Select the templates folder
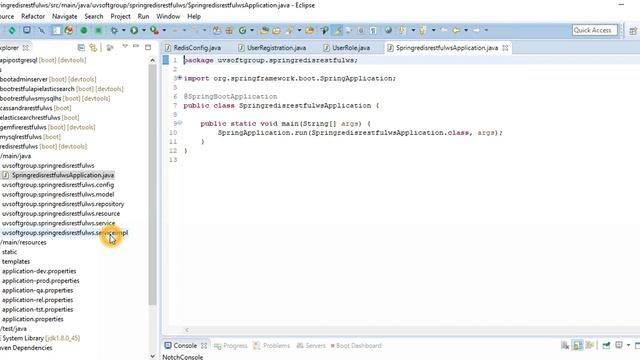The width and height of the screenshot is (640, 360). [x=16, y=262]
